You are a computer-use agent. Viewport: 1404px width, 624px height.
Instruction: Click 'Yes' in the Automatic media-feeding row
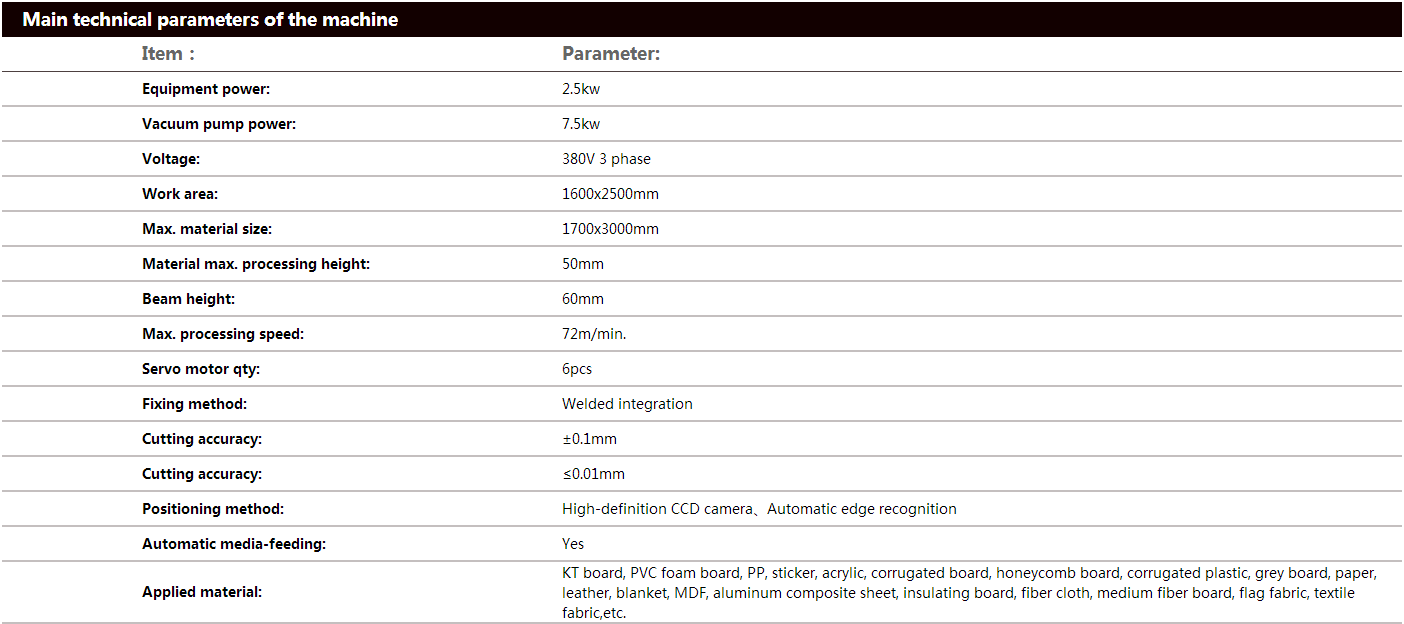click(573, 544)
